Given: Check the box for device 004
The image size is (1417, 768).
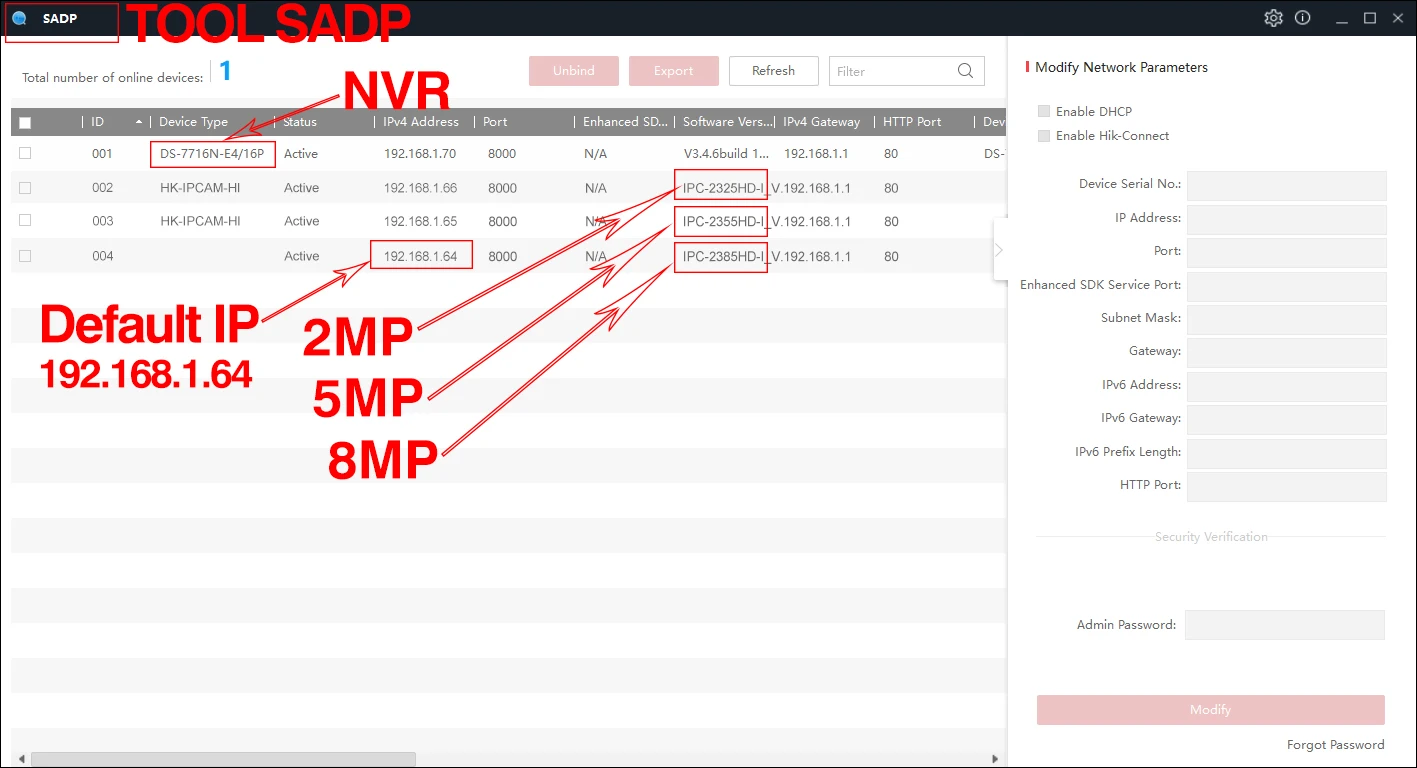Looking at the screenshot, I should click(x=25, y=256).
